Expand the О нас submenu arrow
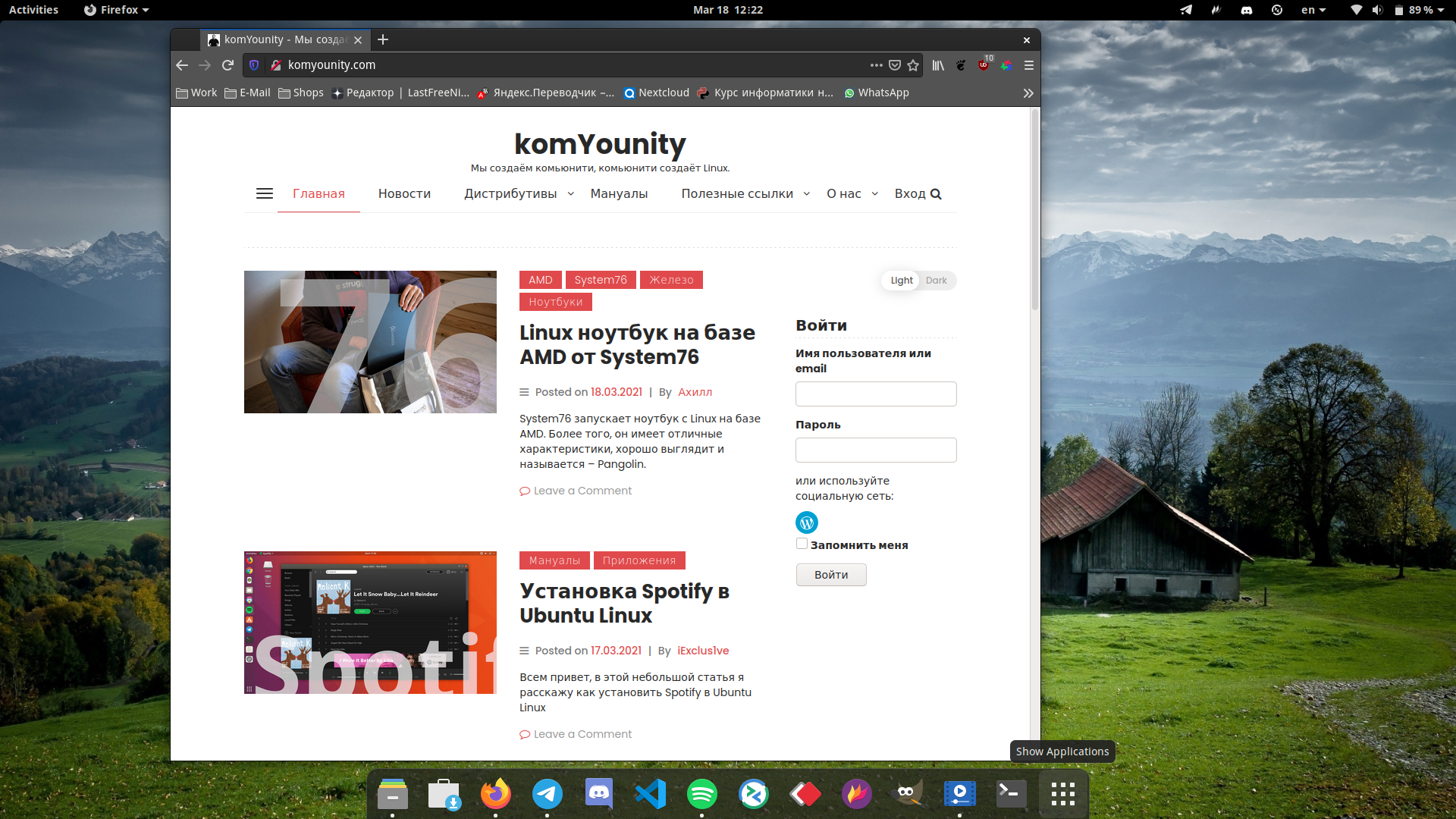This screenshot has width=1456, height=819. [875, 194]
